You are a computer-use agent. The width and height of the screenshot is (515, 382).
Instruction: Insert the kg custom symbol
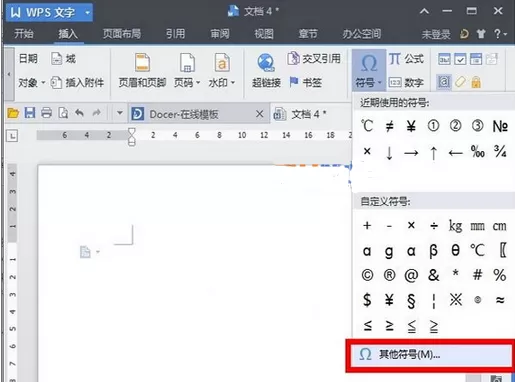point(455,226)
